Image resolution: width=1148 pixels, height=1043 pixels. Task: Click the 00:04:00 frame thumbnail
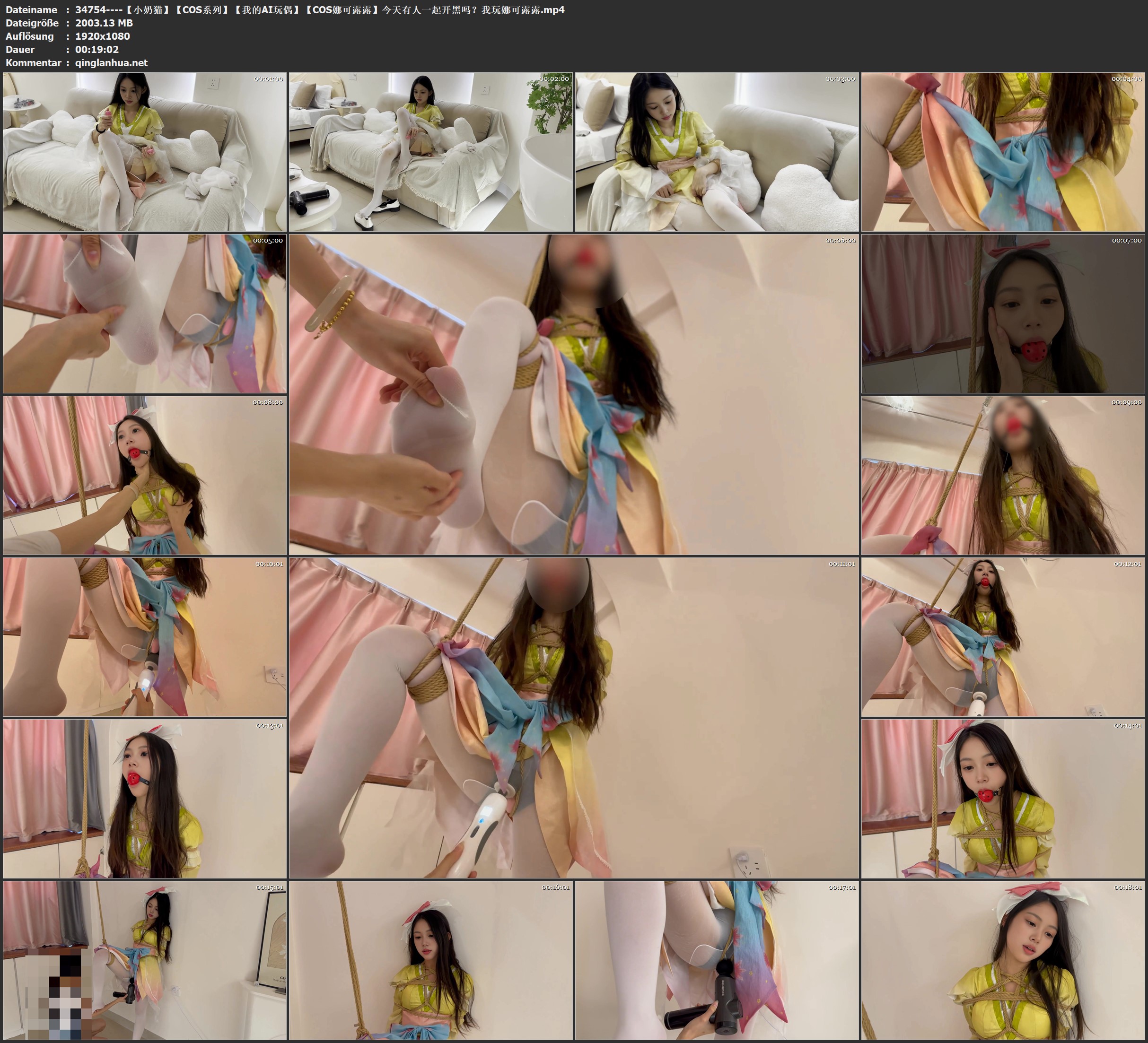coord(1003,151)
